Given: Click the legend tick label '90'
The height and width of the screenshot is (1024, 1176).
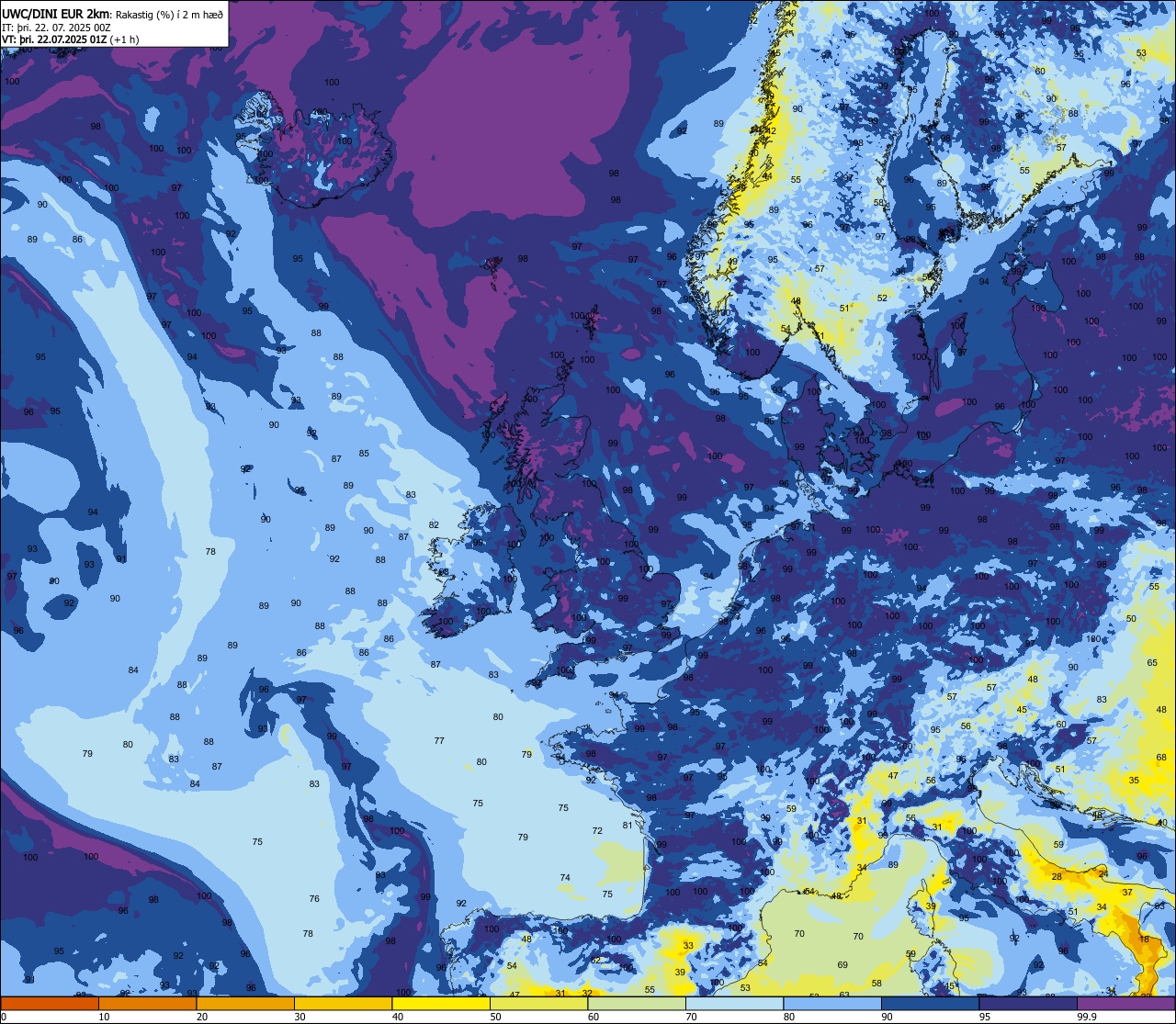Looking at the screenshot, I should pyautogui.click(x=887, y=1017).
